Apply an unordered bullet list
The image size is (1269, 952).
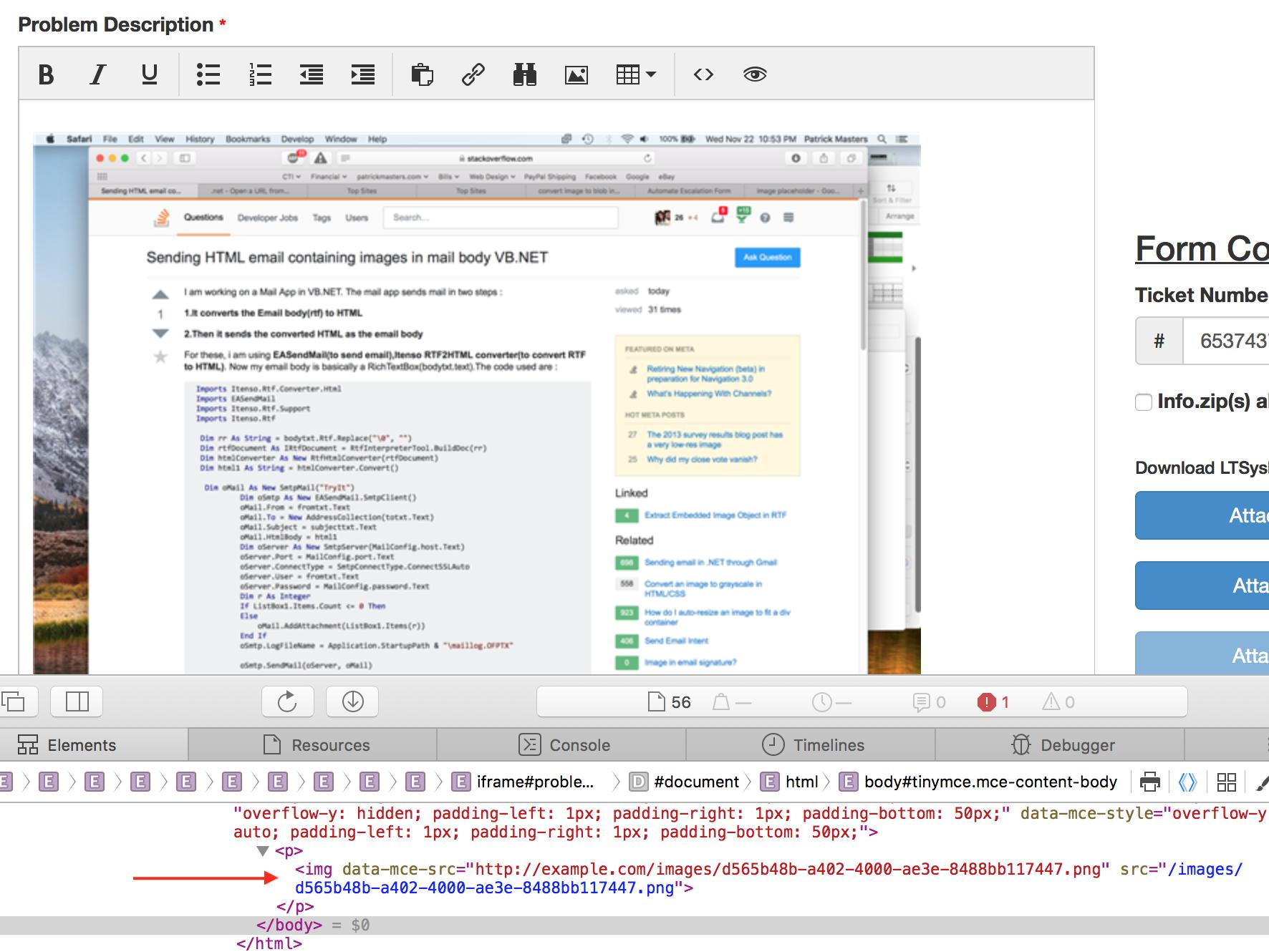(x=208, y=74)
